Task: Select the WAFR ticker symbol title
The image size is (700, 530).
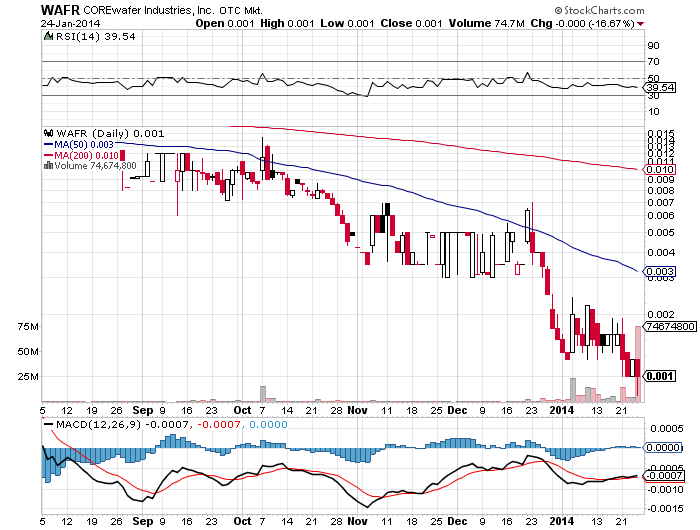Action: [60, 10]
